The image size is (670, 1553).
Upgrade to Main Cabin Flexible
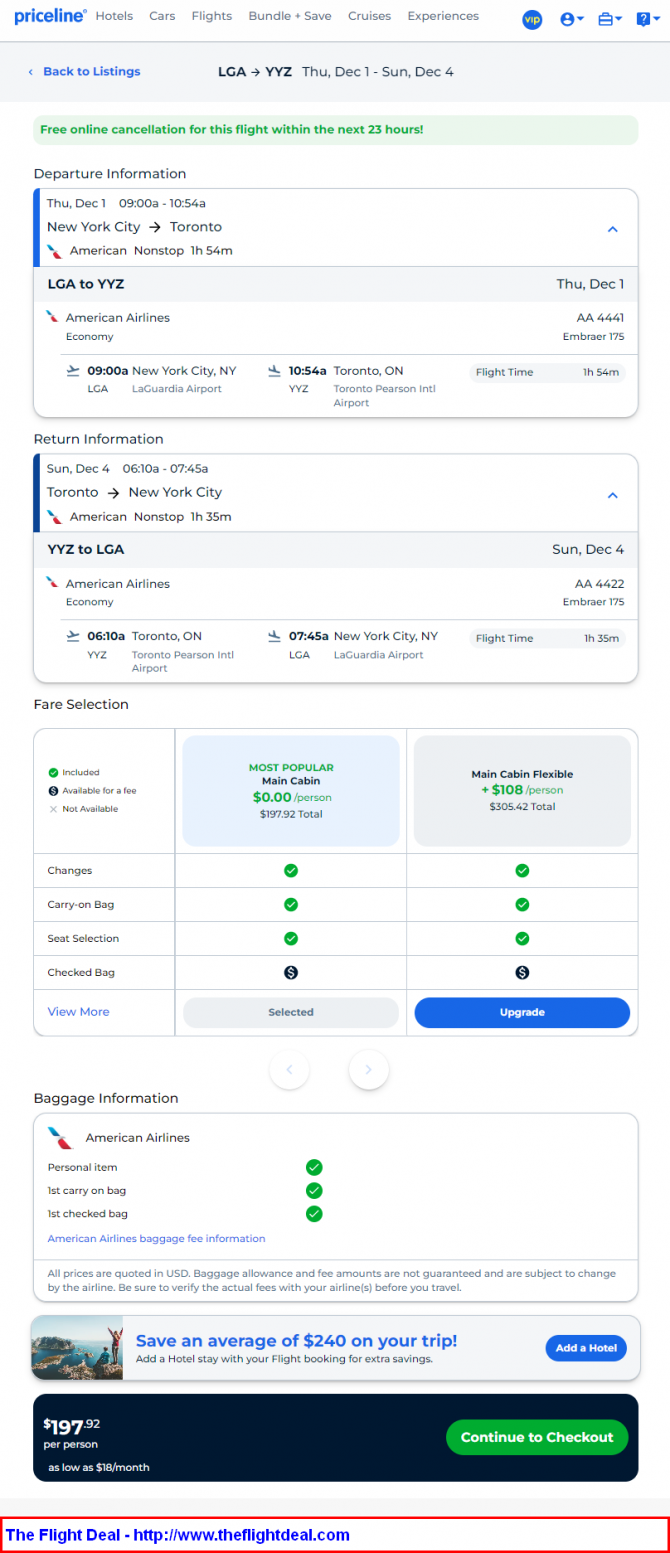click(x=522, y=1012)
